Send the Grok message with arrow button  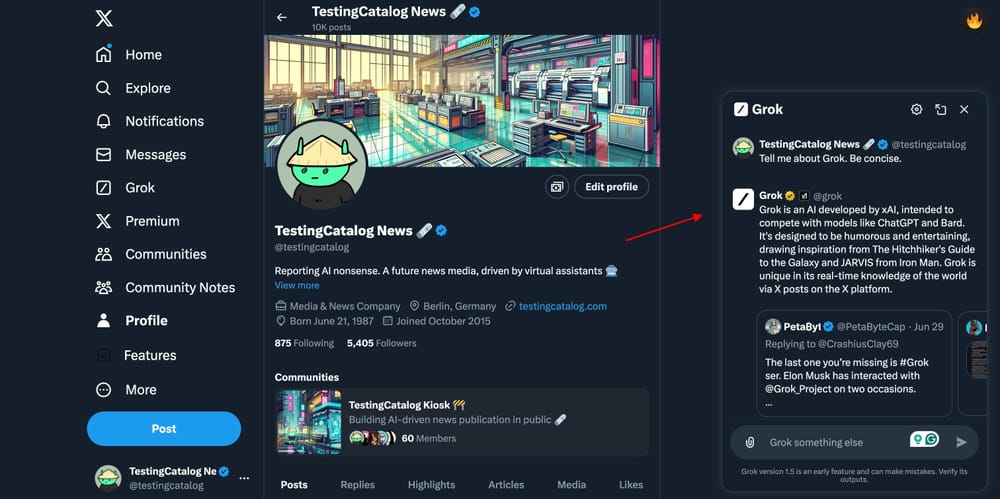(961, 442)
